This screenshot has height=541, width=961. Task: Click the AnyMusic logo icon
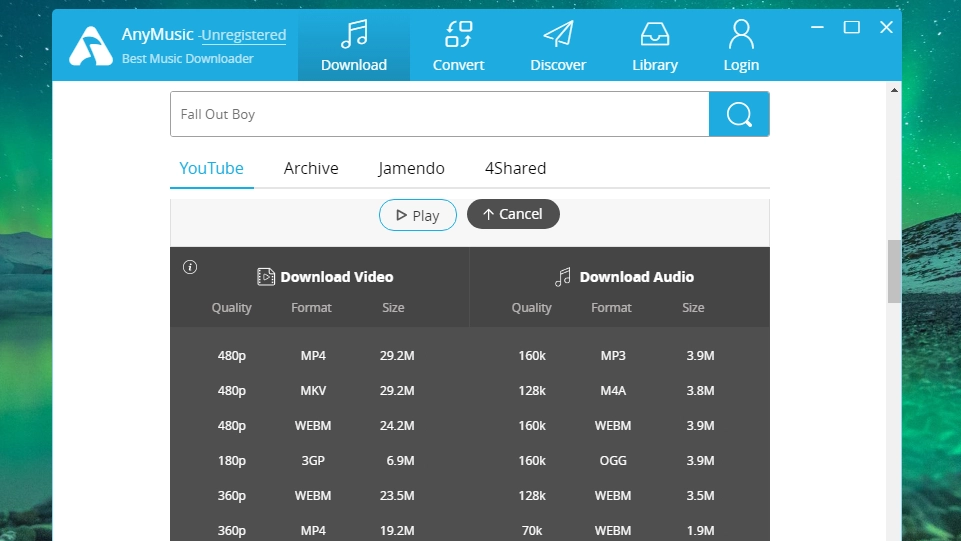pos(91,46)
